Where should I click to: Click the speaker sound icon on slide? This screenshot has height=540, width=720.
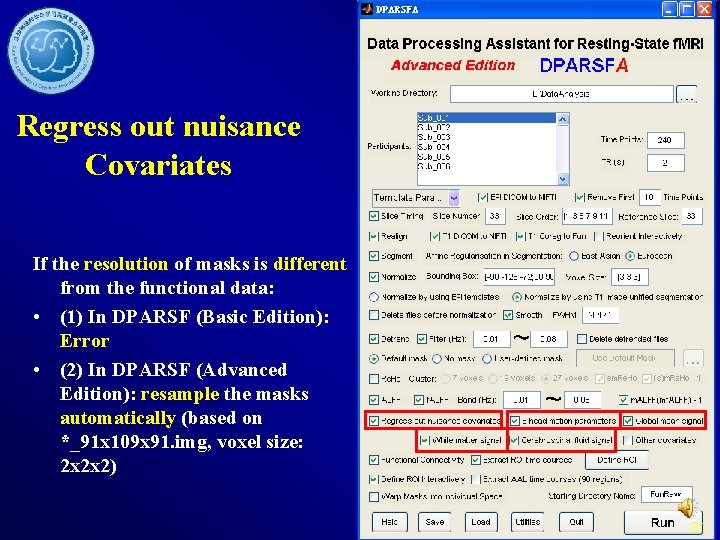click(x=686, y=506)
